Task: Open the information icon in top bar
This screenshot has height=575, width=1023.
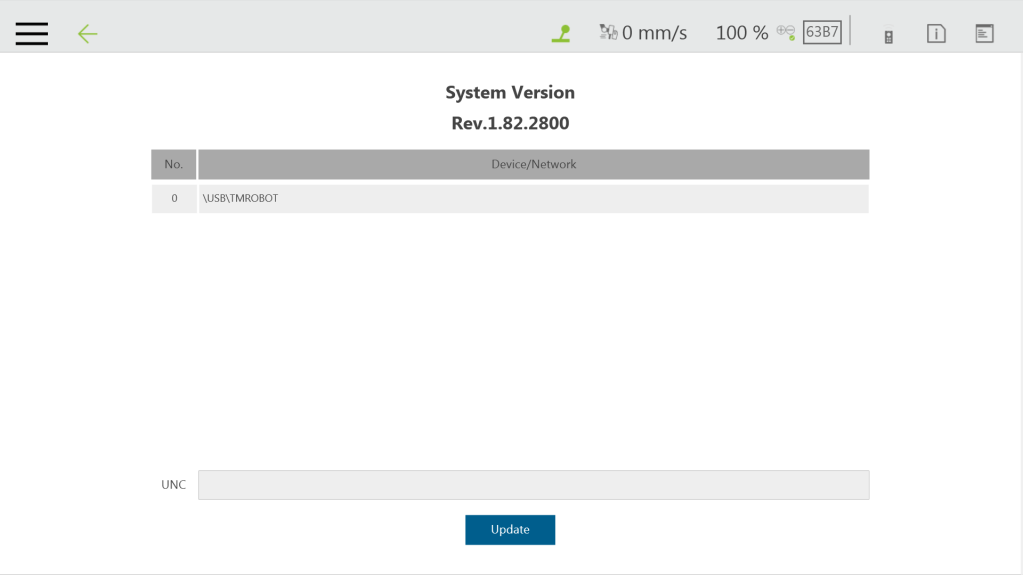Action: coord(936,33)
